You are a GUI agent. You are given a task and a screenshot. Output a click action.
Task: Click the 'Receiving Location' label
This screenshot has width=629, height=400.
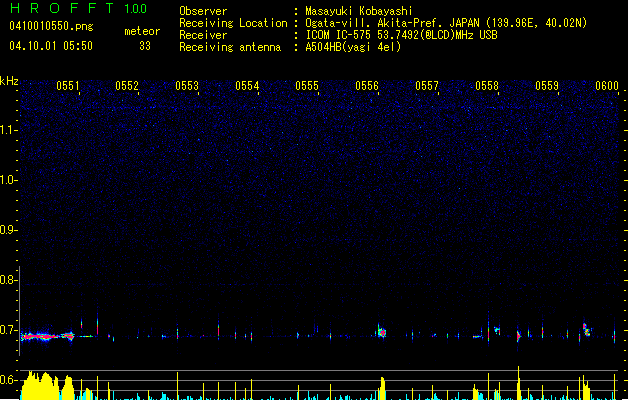coord(233,23)
